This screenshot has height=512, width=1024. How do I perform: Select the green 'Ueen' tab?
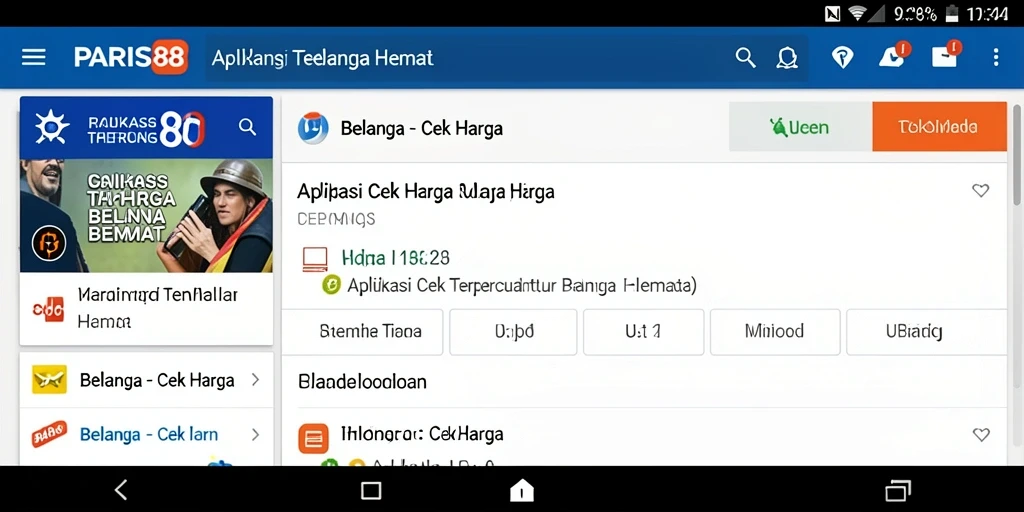pyautogui.click(x=800, y=127)
